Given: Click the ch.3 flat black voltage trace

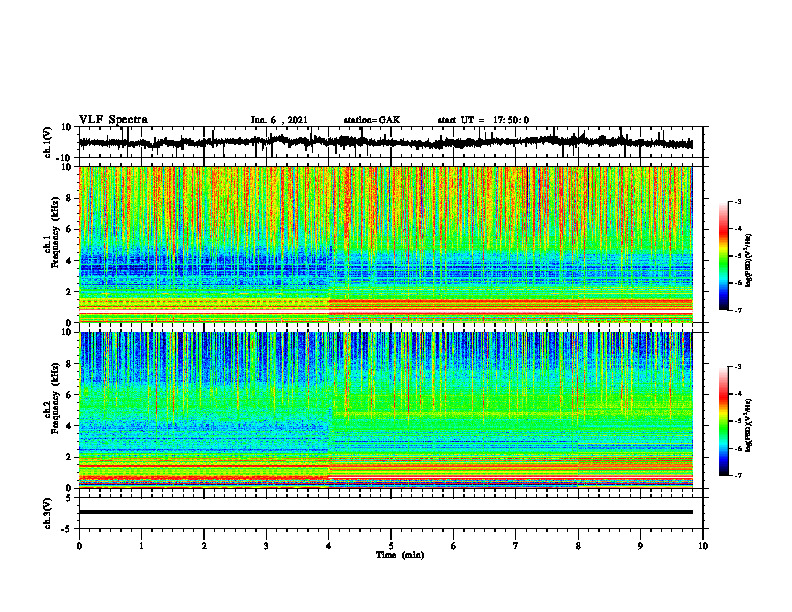Looking at the screenshot, I should [386, 512].
